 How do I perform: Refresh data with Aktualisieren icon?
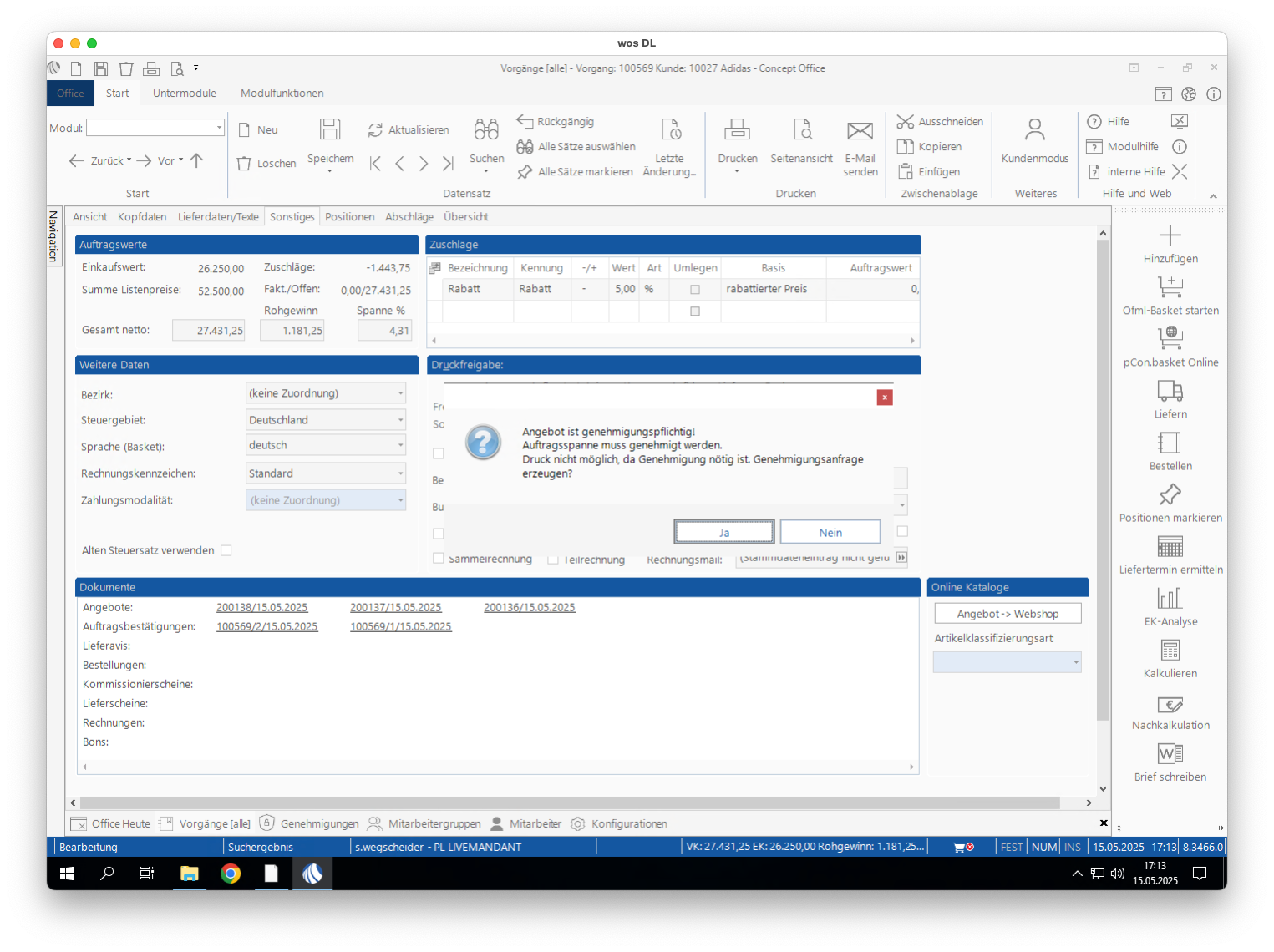tap(375, 130)
